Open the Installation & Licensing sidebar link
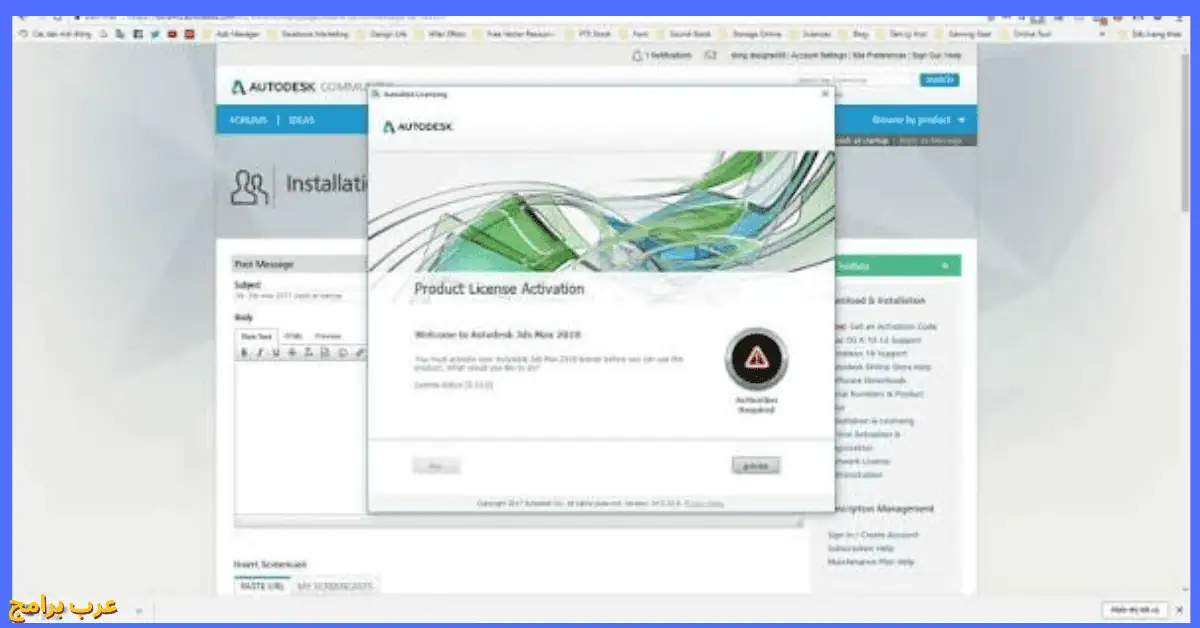 pyautogui.click(x=873, y=421)
